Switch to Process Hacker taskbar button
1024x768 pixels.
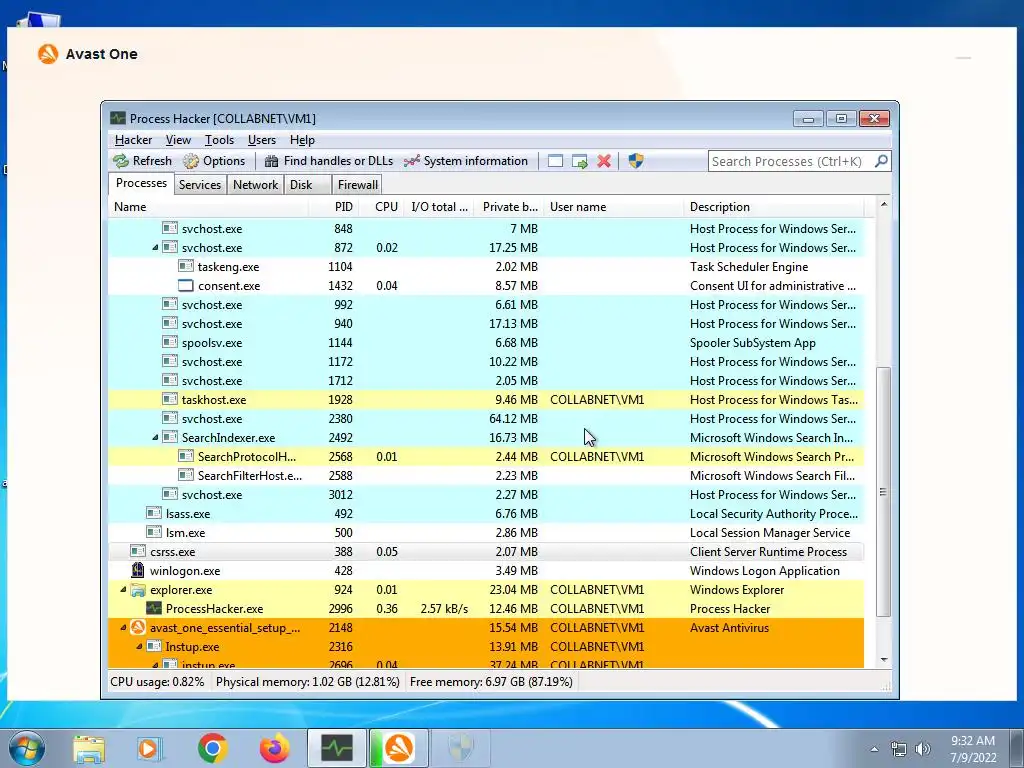click(x=337, y=748)
